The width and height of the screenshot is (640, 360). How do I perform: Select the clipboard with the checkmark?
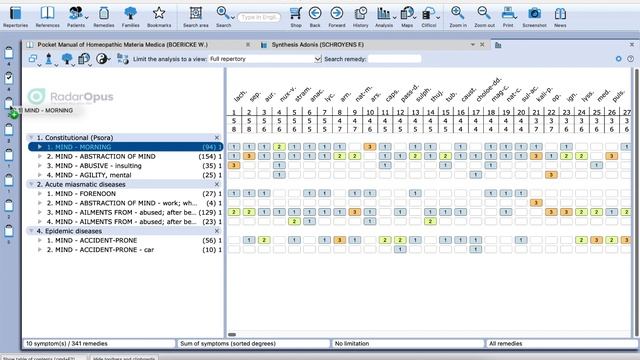9,78
